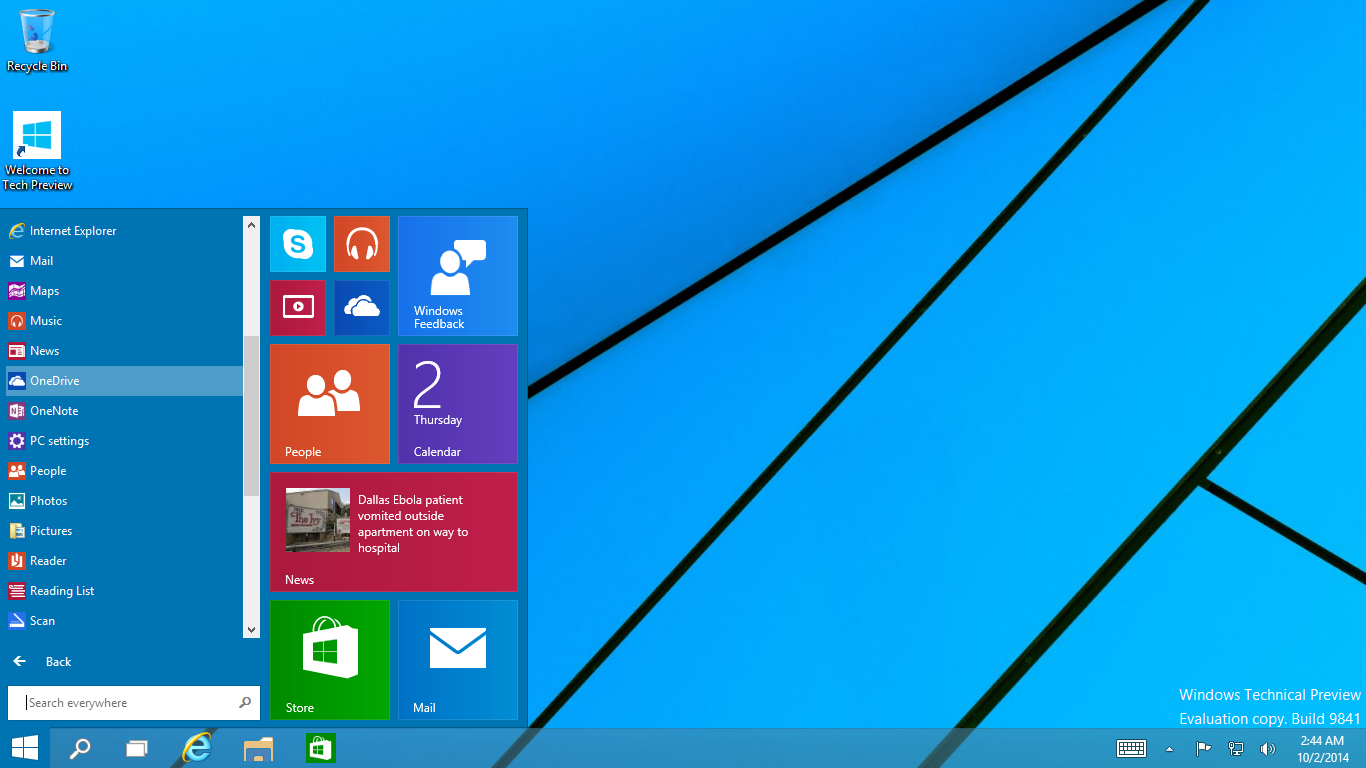Launch Reader from the app list
The image size is (1366, 768).
point(124,561)
